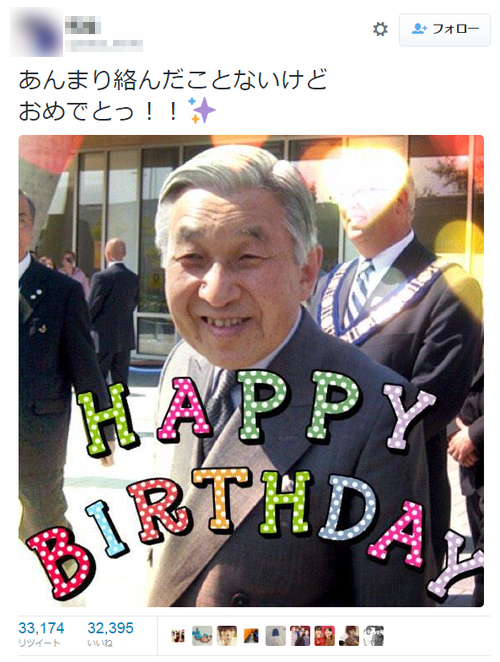This screenshot has width=500, height=662.
Task: Open the blue toy avatar thumbnail
Action: pos(202,636)
